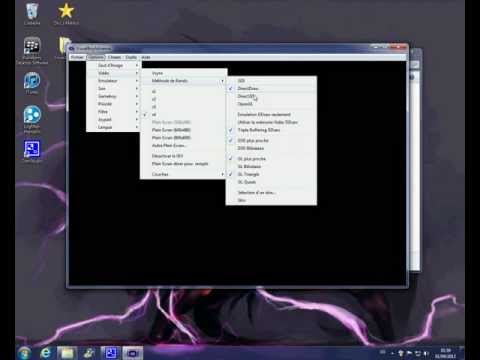Expand the Emulateur submenu
Screen dimensions: 480x360
114,81
